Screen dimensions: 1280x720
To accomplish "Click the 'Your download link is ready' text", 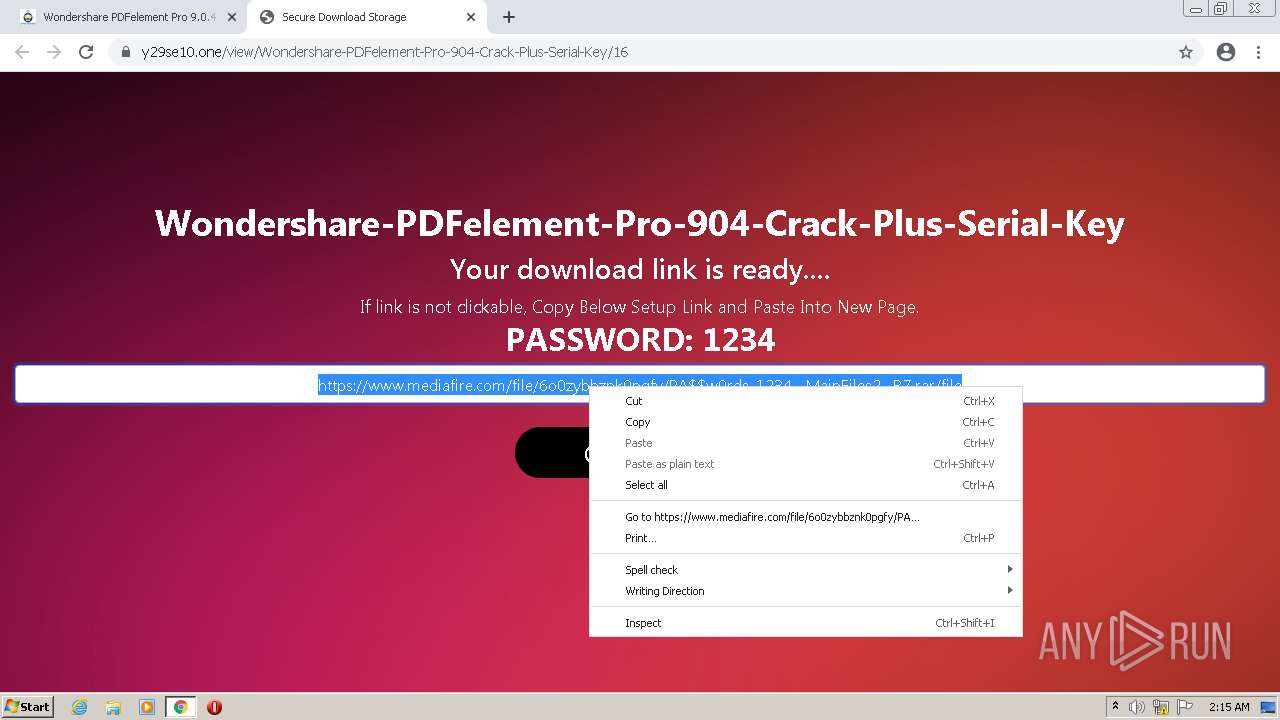I will point(640,269).
